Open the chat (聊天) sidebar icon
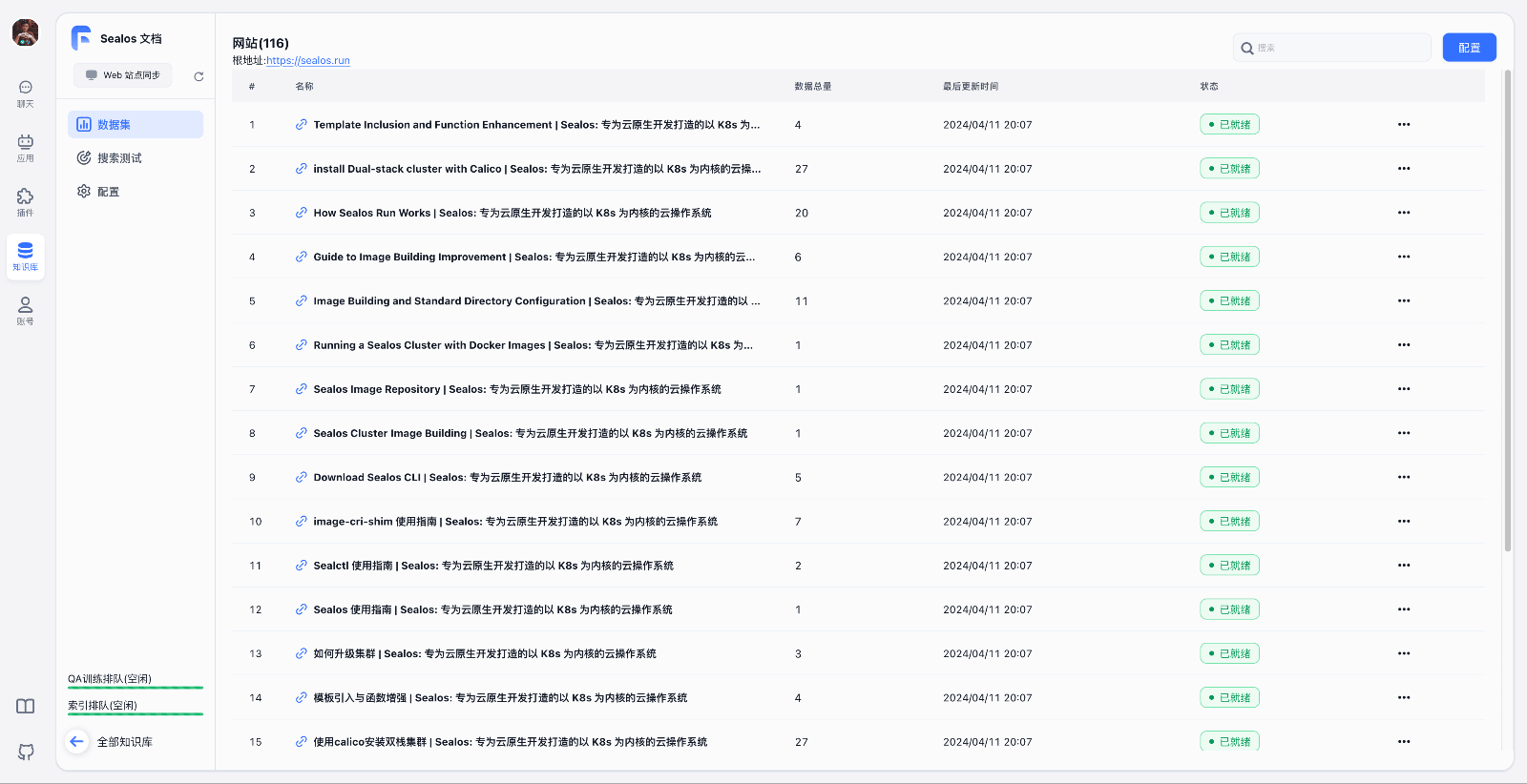The image size is (1527, 784). [x=25, y=93]
